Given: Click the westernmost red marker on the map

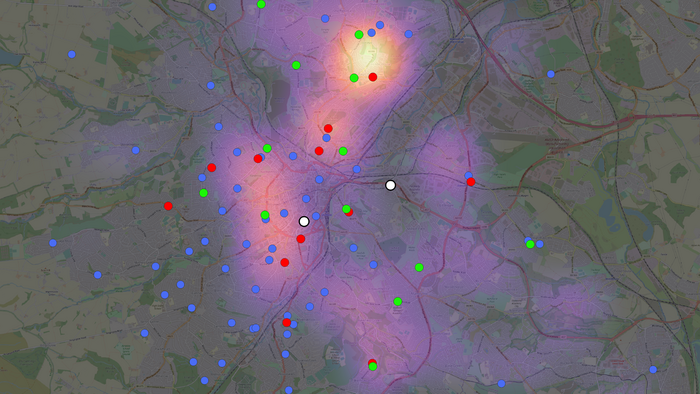Looking at the screenshot, I should 168,206.
